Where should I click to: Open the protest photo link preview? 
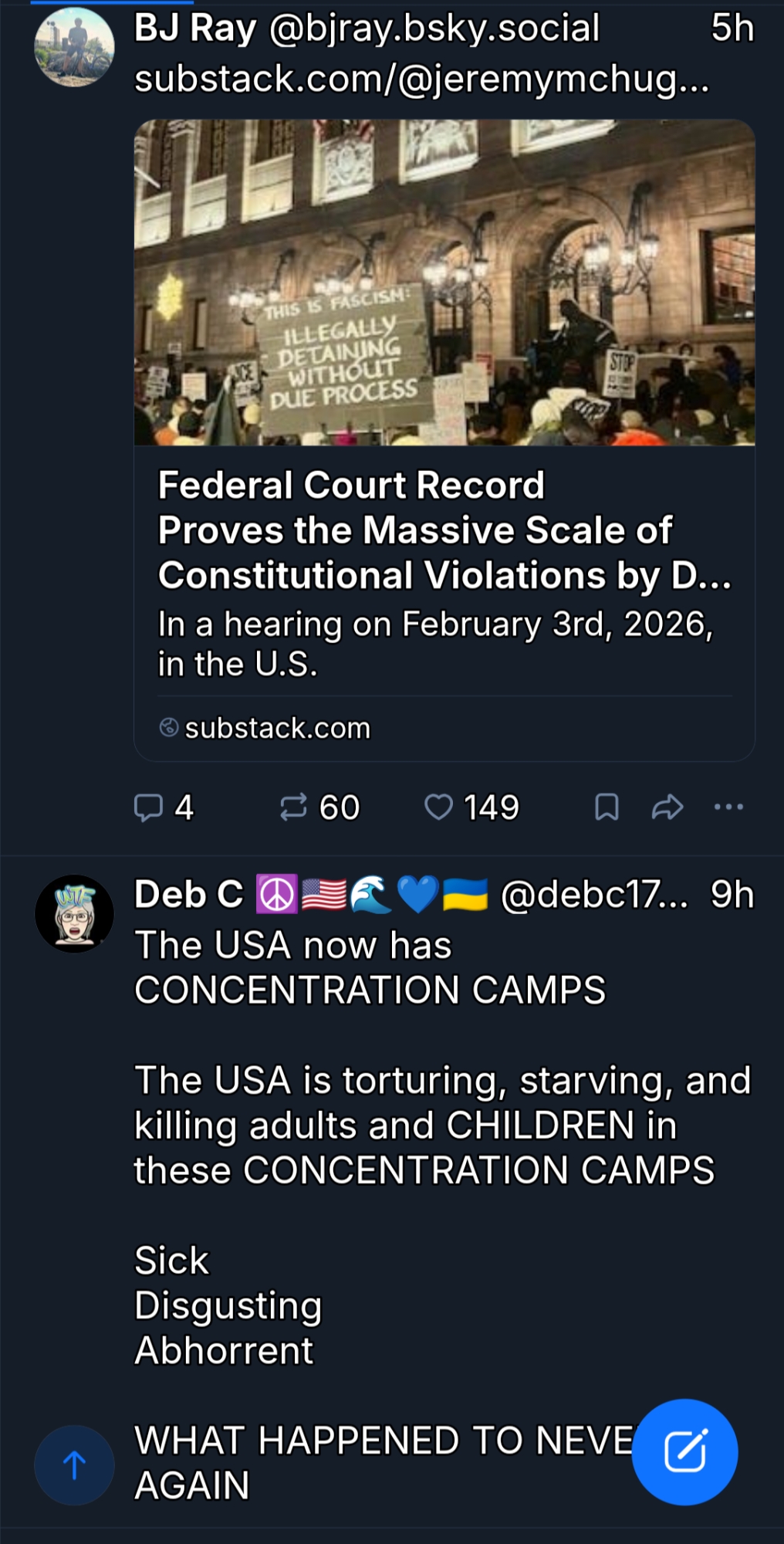tap(444, 283)
